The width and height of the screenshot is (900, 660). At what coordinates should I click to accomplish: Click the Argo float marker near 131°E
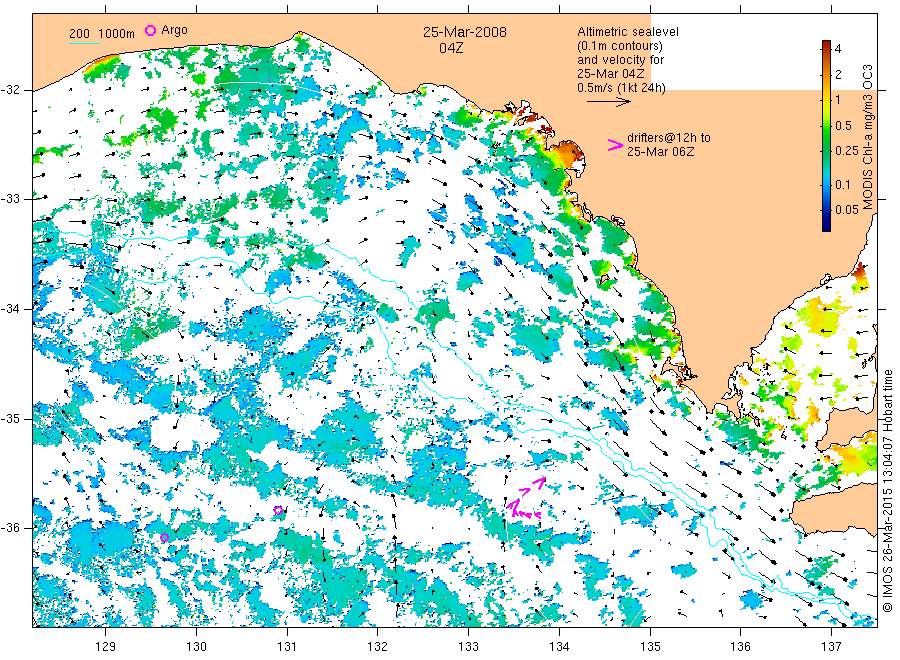[278, 510]
